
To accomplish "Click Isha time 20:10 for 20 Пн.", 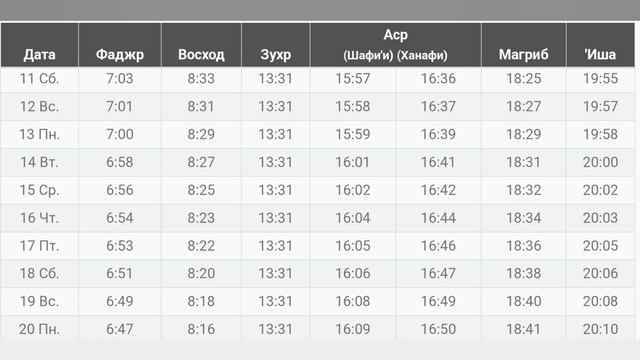I will coord(600,329).
